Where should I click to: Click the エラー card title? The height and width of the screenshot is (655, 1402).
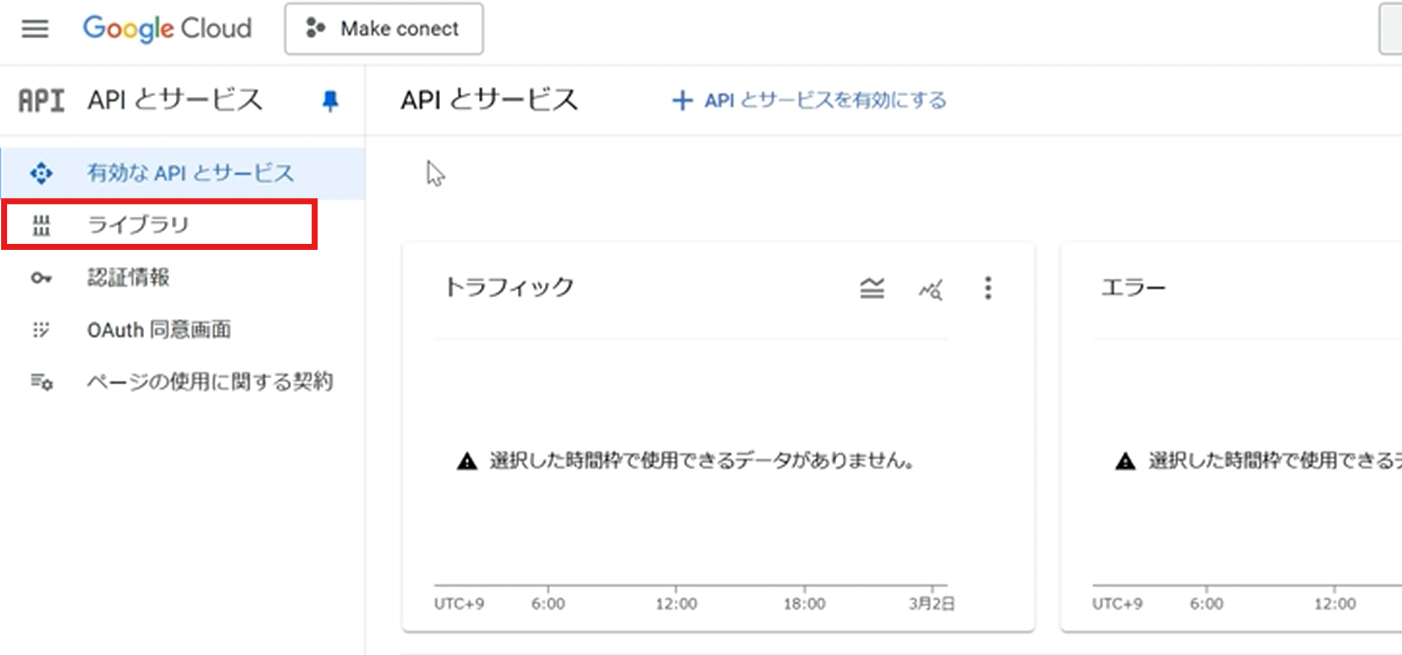click(x=1133, y=288)
